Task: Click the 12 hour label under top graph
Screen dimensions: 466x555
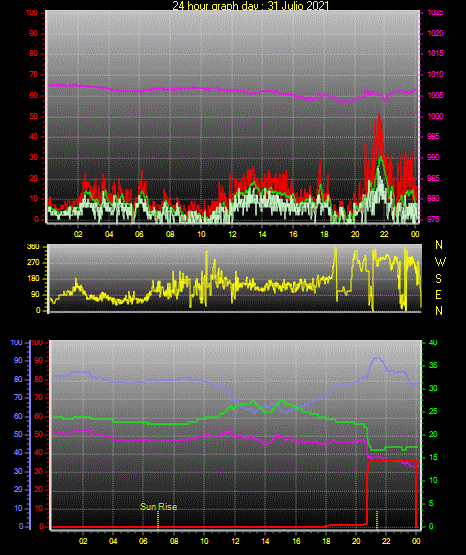Action: coord(232,234)
